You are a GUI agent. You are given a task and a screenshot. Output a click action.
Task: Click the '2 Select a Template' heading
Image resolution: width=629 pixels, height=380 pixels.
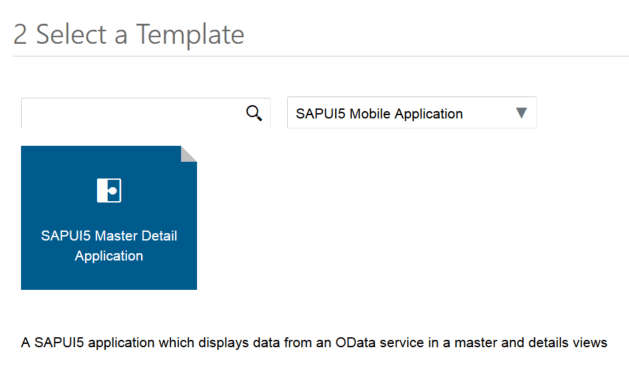pyautogui.click(x=129, y=35)
